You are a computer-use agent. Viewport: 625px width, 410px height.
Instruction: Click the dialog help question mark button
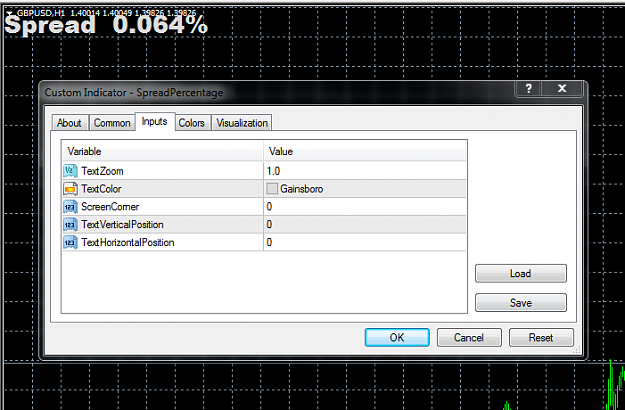pos(528,88)
